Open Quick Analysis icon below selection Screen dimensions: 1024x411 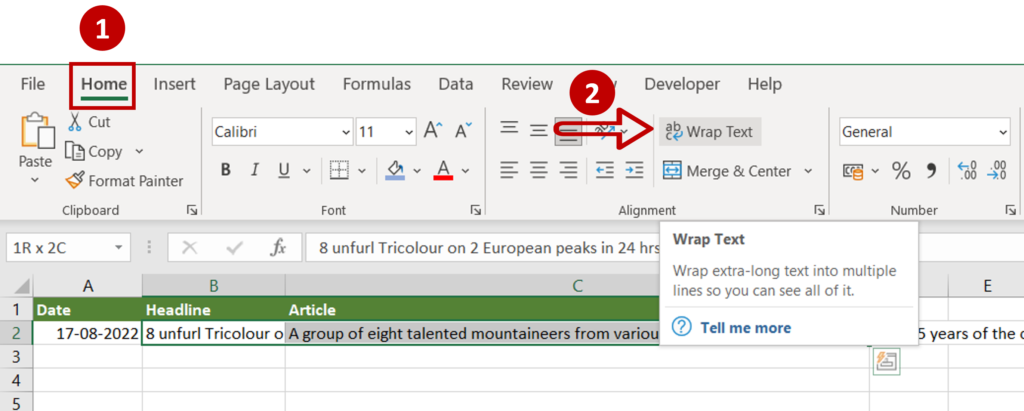coord(886,361)
